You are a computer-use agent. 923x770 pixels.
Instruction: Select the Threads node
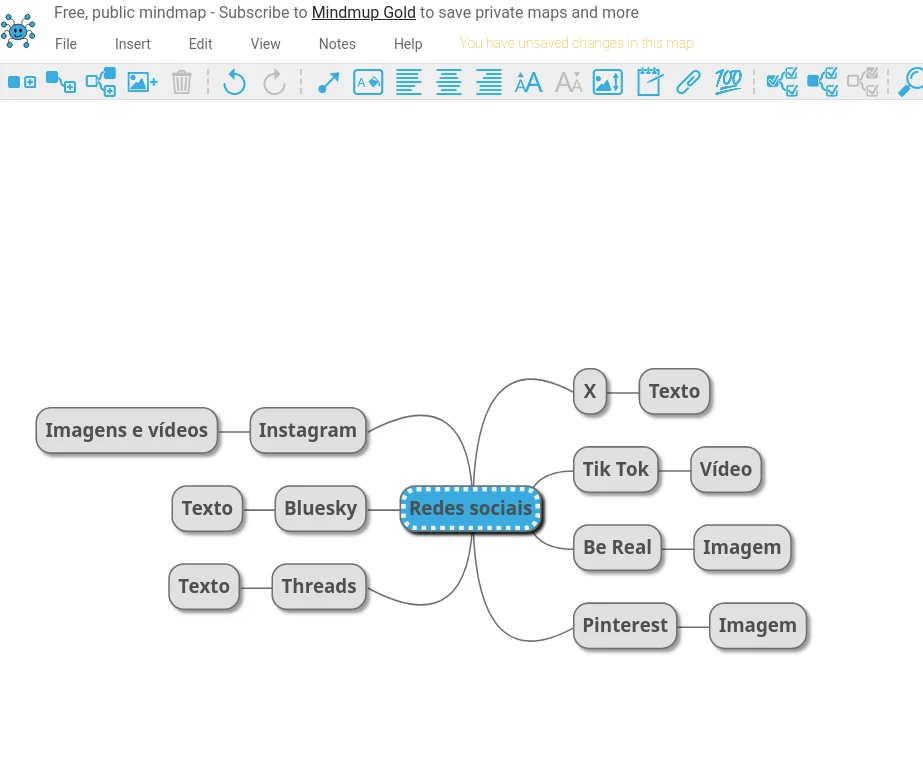click(318, 586)
